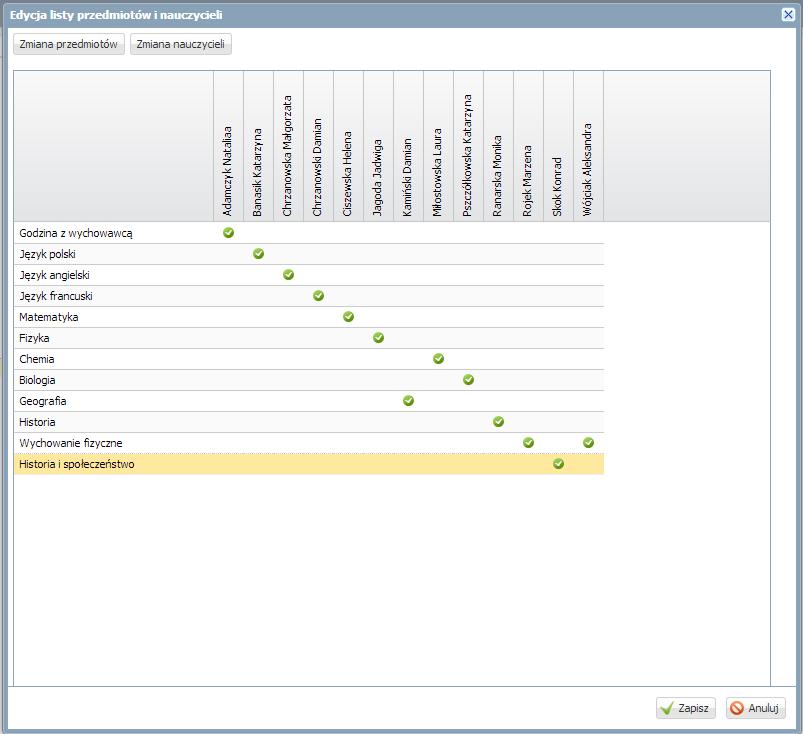This screenshot has width=803, height=734.
Task: Select the Chemia subject label
Action: (36, 359)
